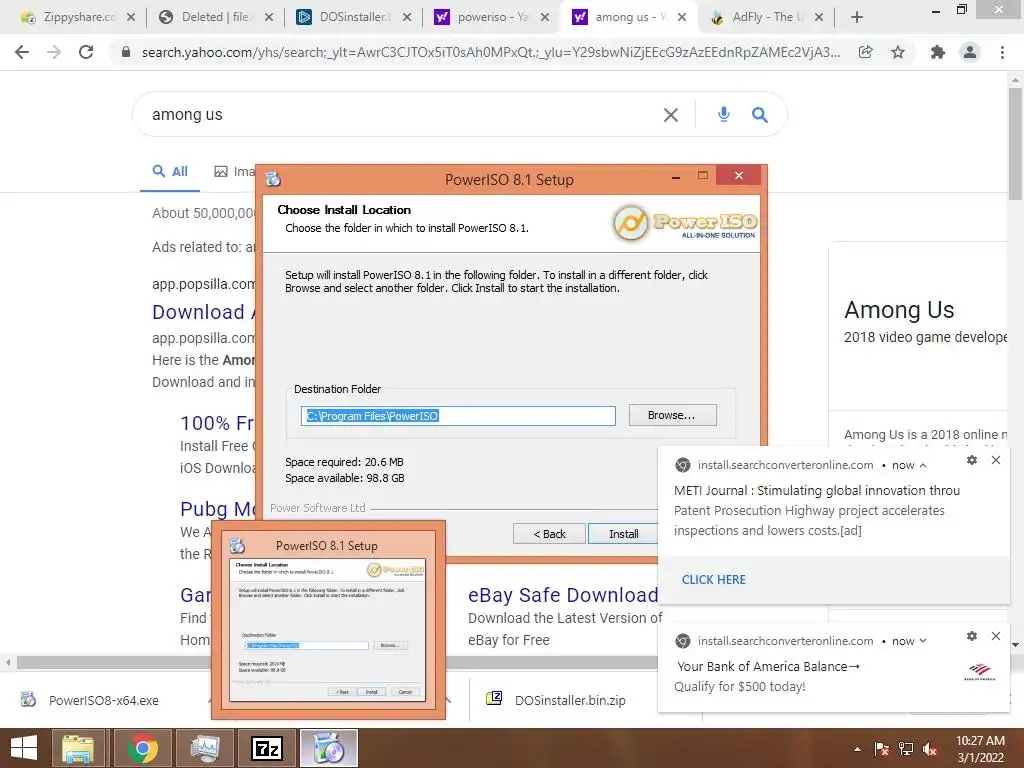Click the network tray icon
1024x768 pixels.
point(906,749)
